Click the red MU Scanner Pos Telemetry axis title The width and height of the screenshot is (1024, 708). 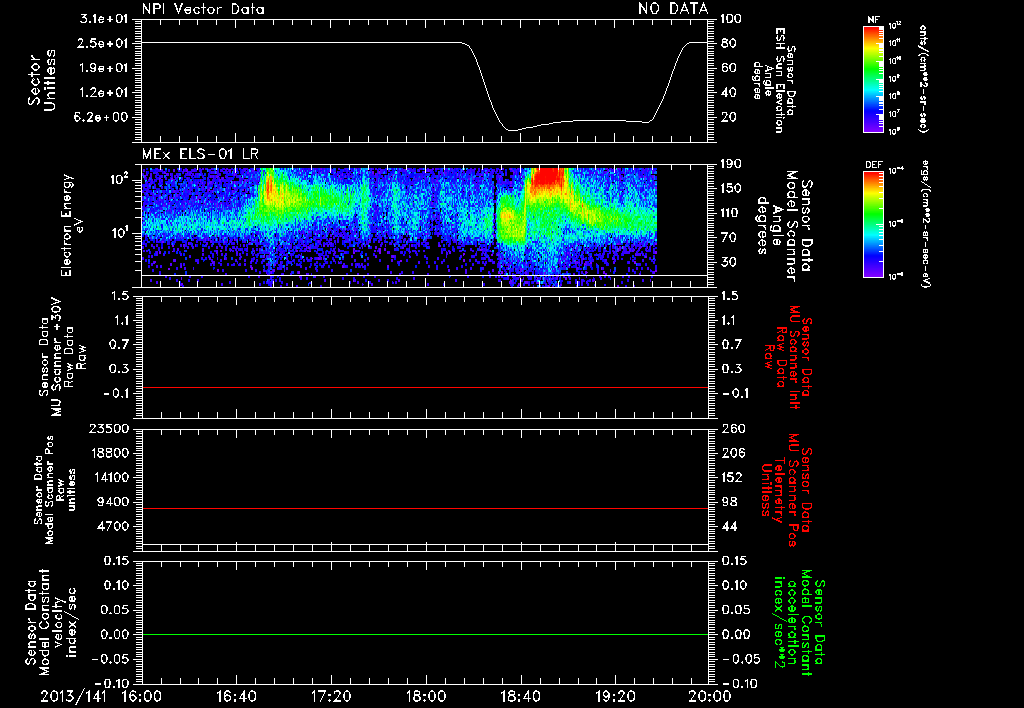787,490
